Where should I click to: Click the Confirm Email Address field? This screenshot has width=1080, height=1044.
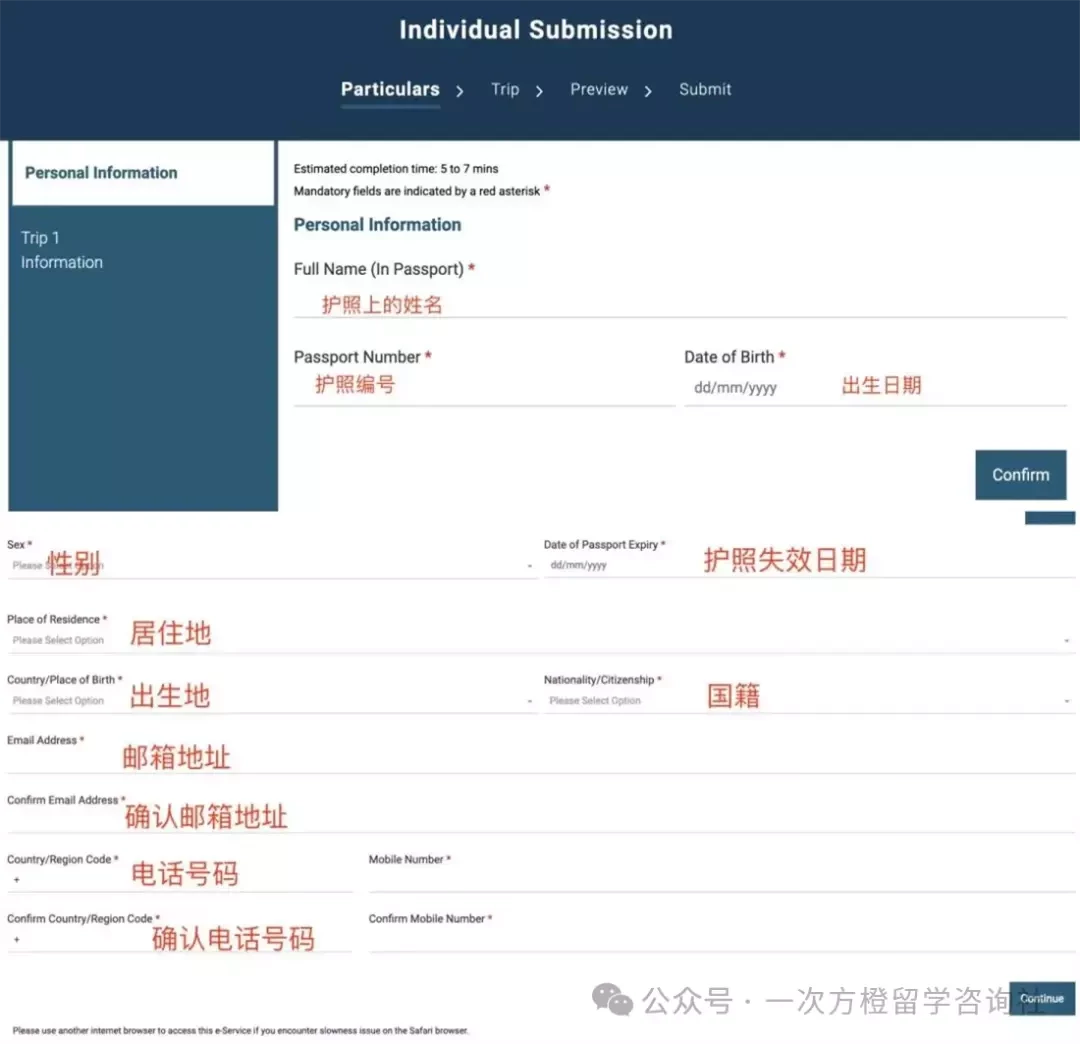tap(541, 822)
